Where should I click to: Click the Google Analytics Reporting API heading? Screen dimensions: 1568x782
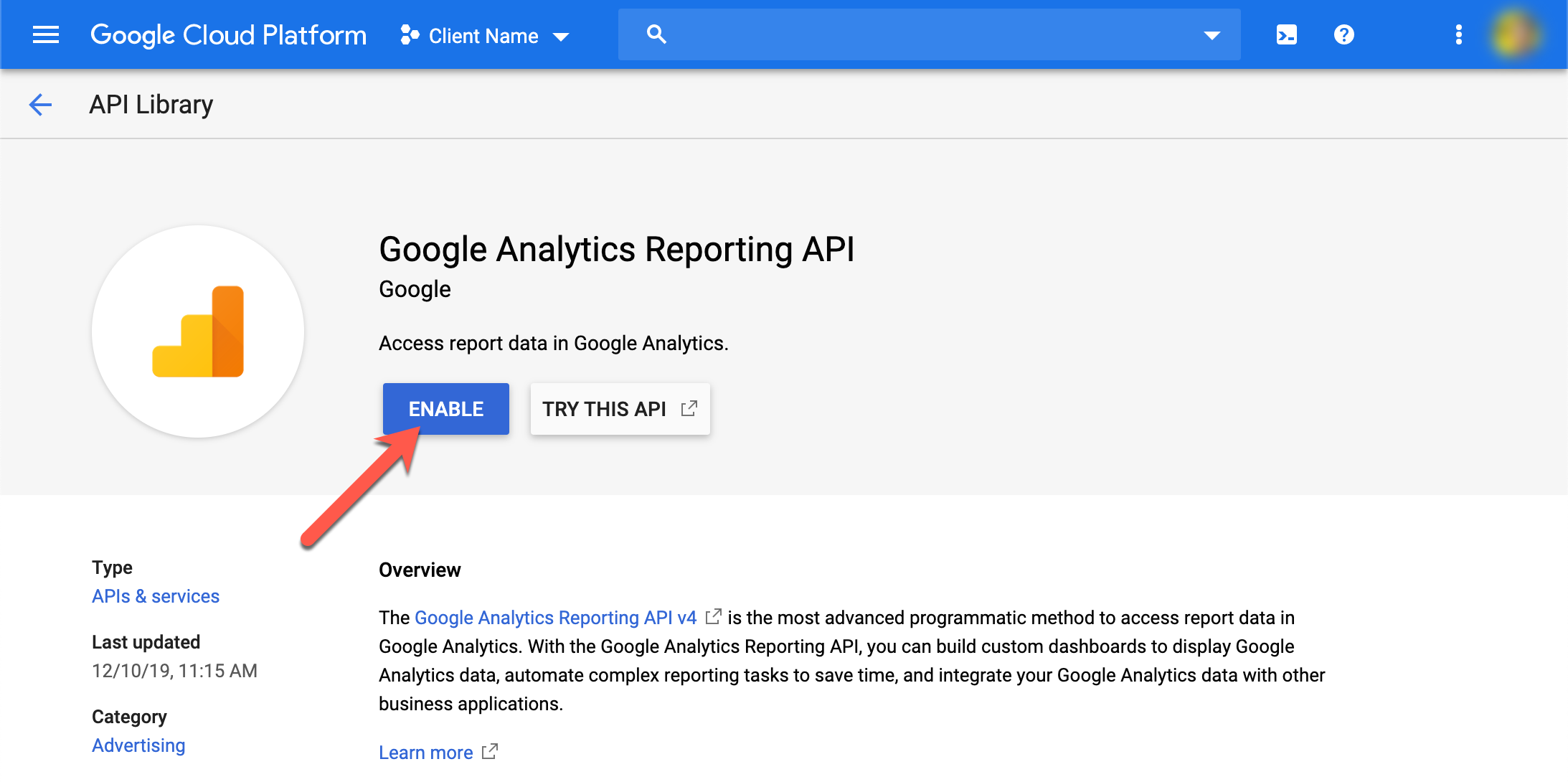(616, 250)
